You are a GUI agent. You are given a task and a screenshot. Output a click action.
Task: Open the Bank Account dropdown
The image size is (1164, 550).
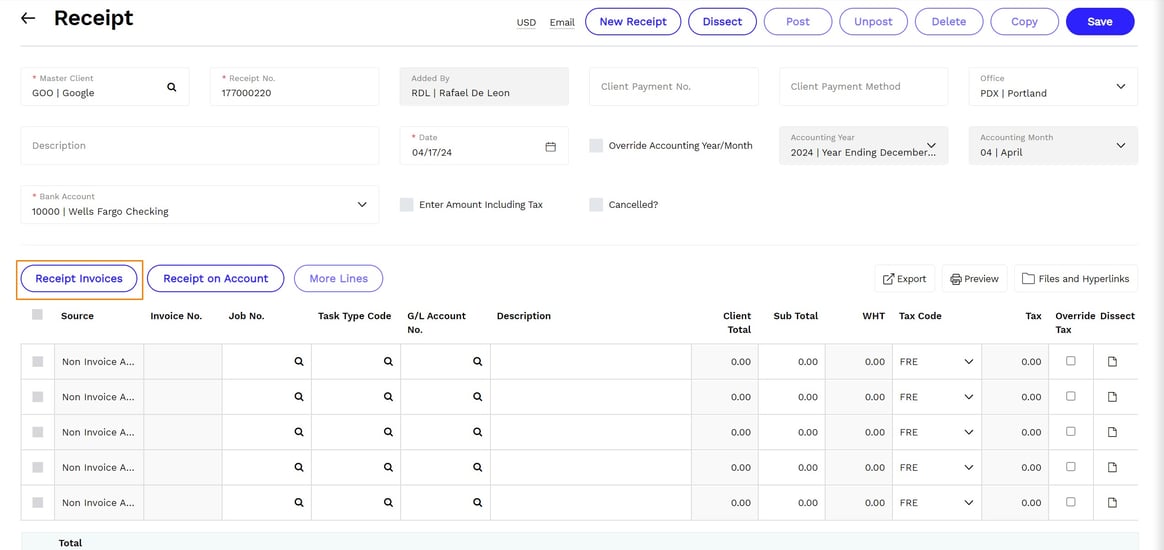pyautogui.click(x=361, y=205)
